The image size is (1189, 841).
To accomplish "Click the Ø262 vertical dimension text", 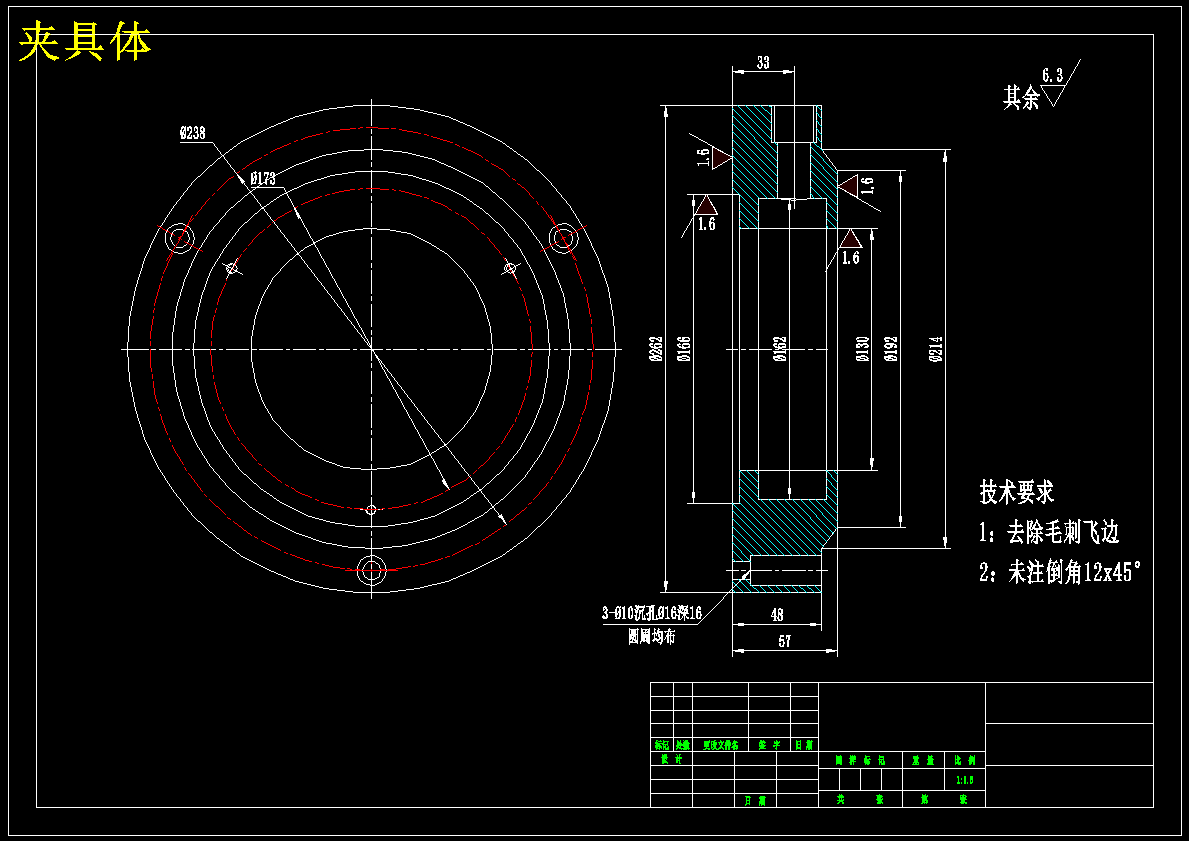I will click(657, 349).
